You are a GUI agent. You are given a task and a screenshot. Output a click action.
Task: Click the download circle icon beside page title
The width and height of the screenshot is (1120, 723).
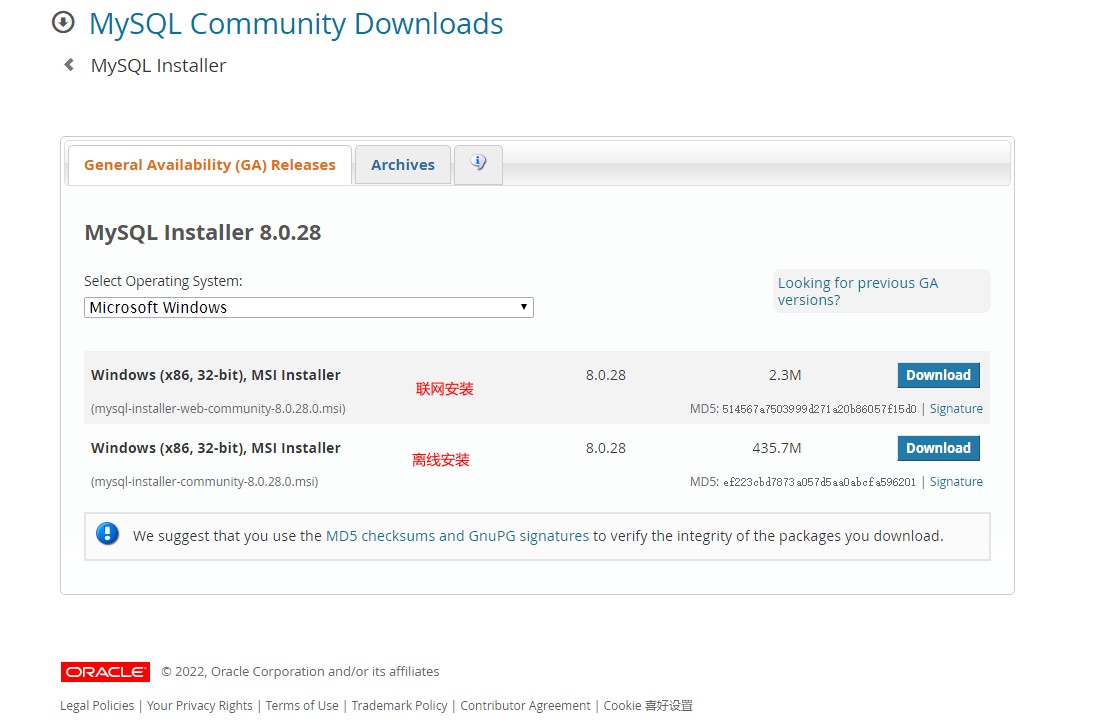pyautogui.click(x=63, y=23)
